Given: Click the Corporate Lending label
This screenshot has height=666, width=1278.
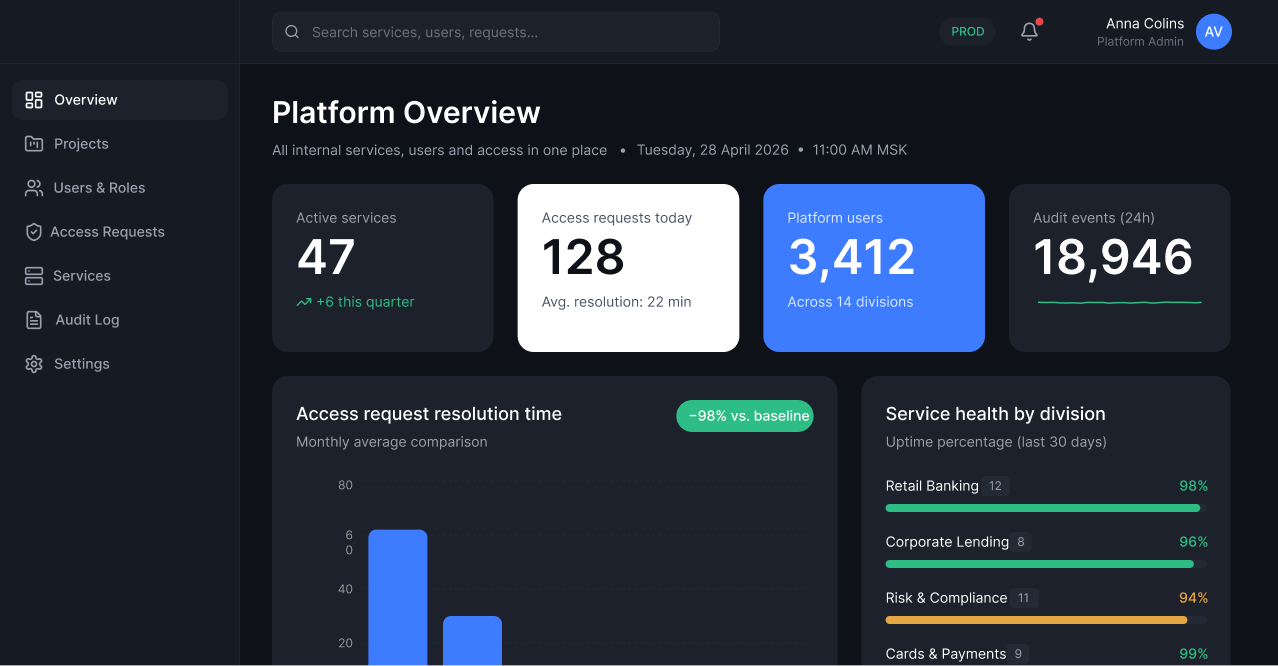Looking at the screenshot, I should (x=947, y=542).
